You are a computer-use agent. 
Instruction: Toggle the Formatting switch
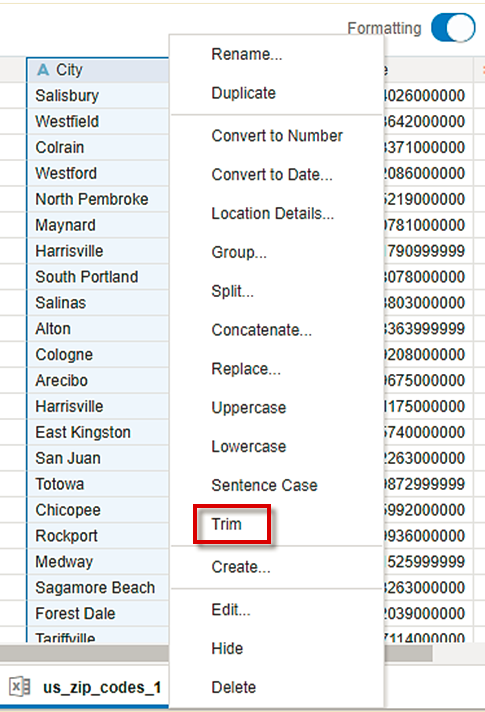(x=453, y=28)
